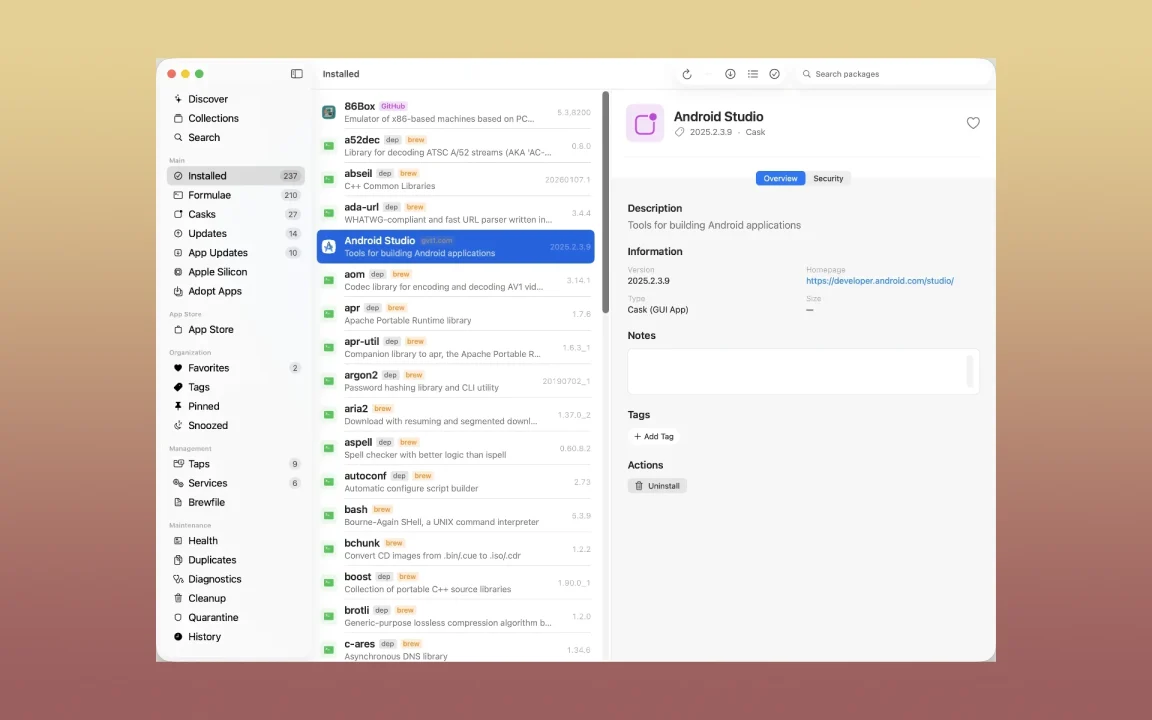This screenshot has height=720, width=1152.
Task: Click the Uninstall button
Action: [657, 486]
